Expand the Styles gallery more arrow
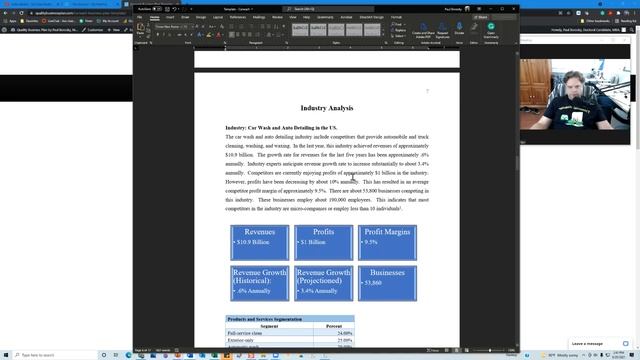The image size is (640, 360). (x=383, y=35)
